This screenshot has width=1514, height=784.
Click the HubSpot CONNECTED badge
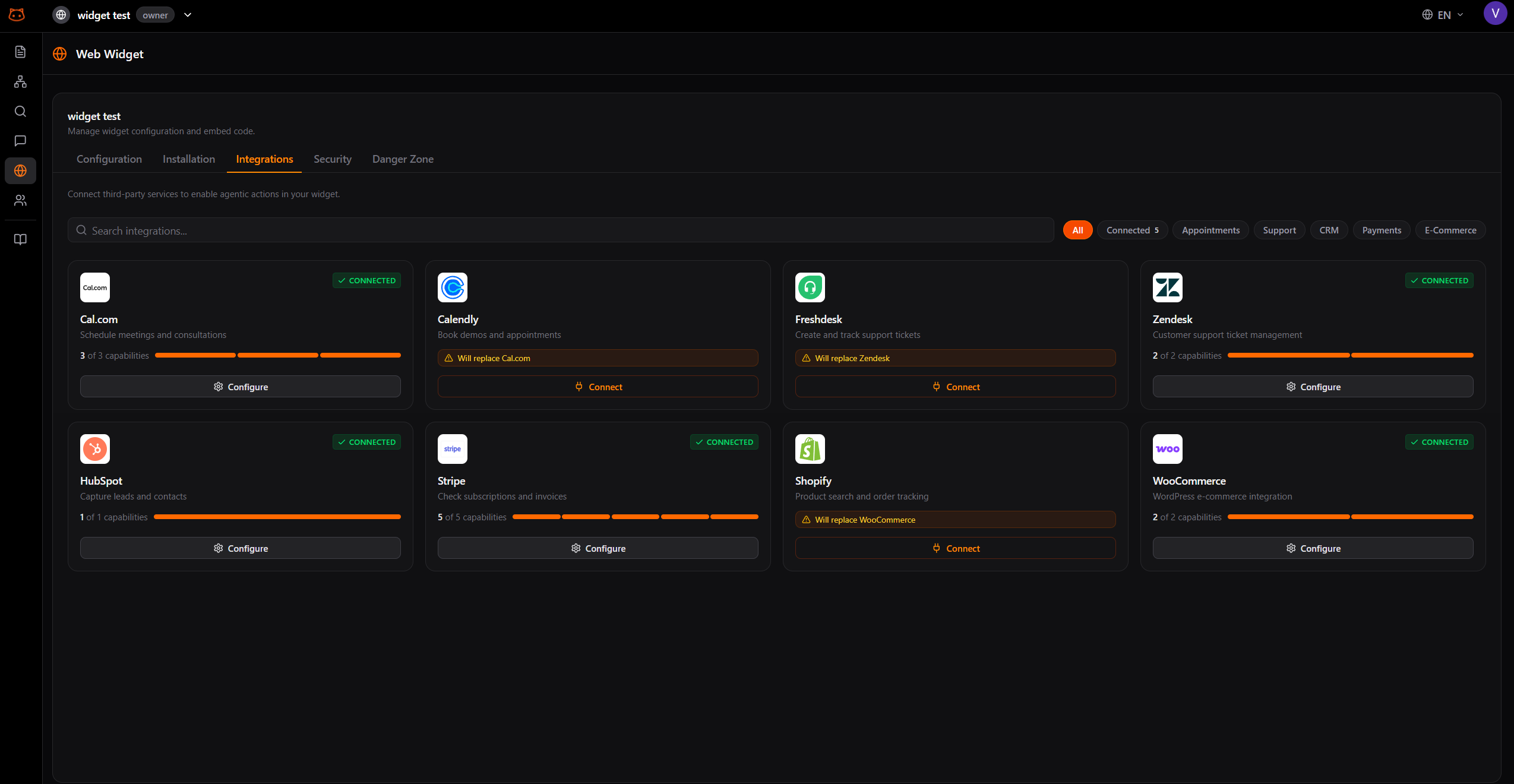(367, 442)
